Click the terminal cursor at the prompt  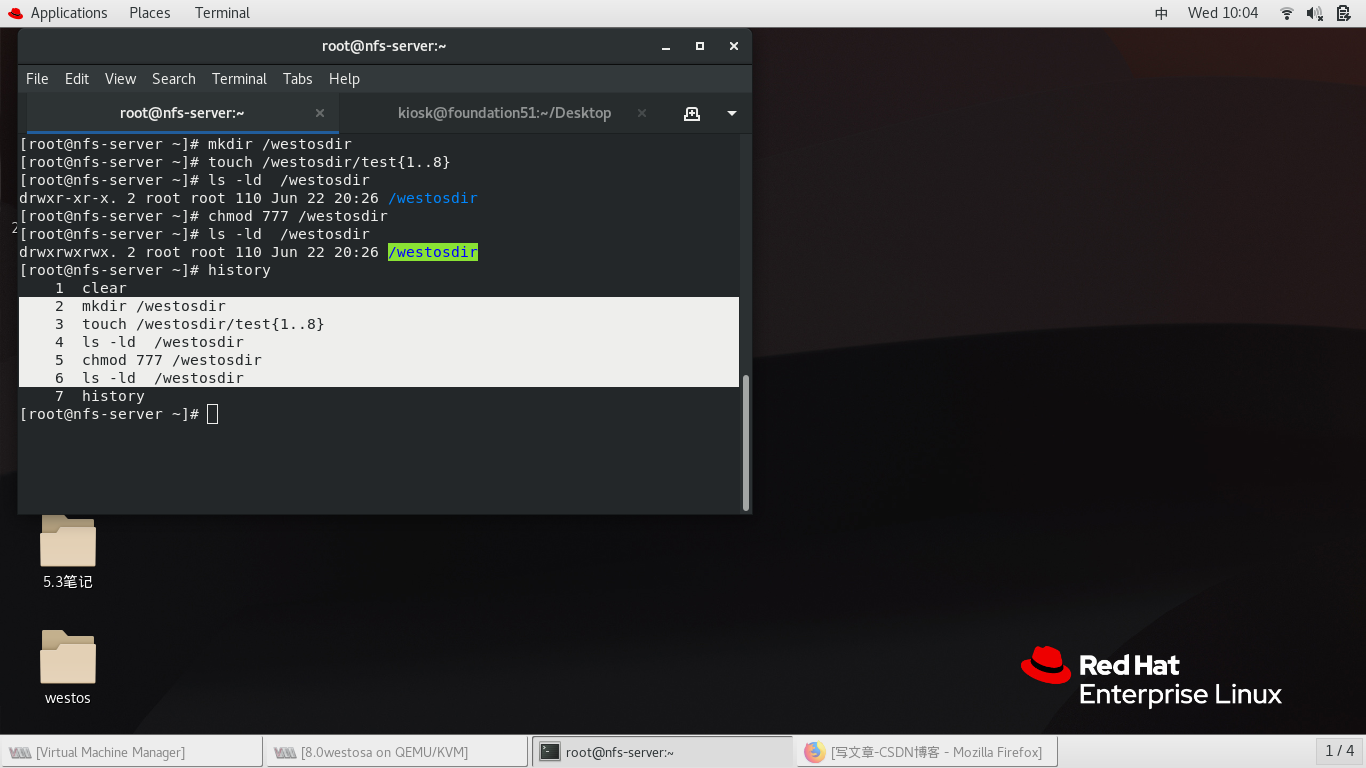pos(212,414)
